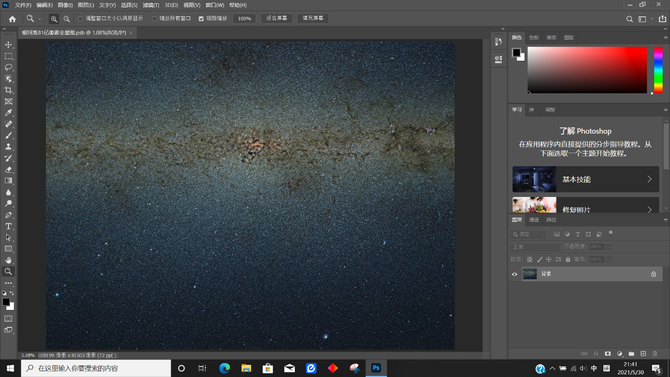Expand the basic skills tutorial chevron
The width and height of the screenshot is (670, 377).
649,179
